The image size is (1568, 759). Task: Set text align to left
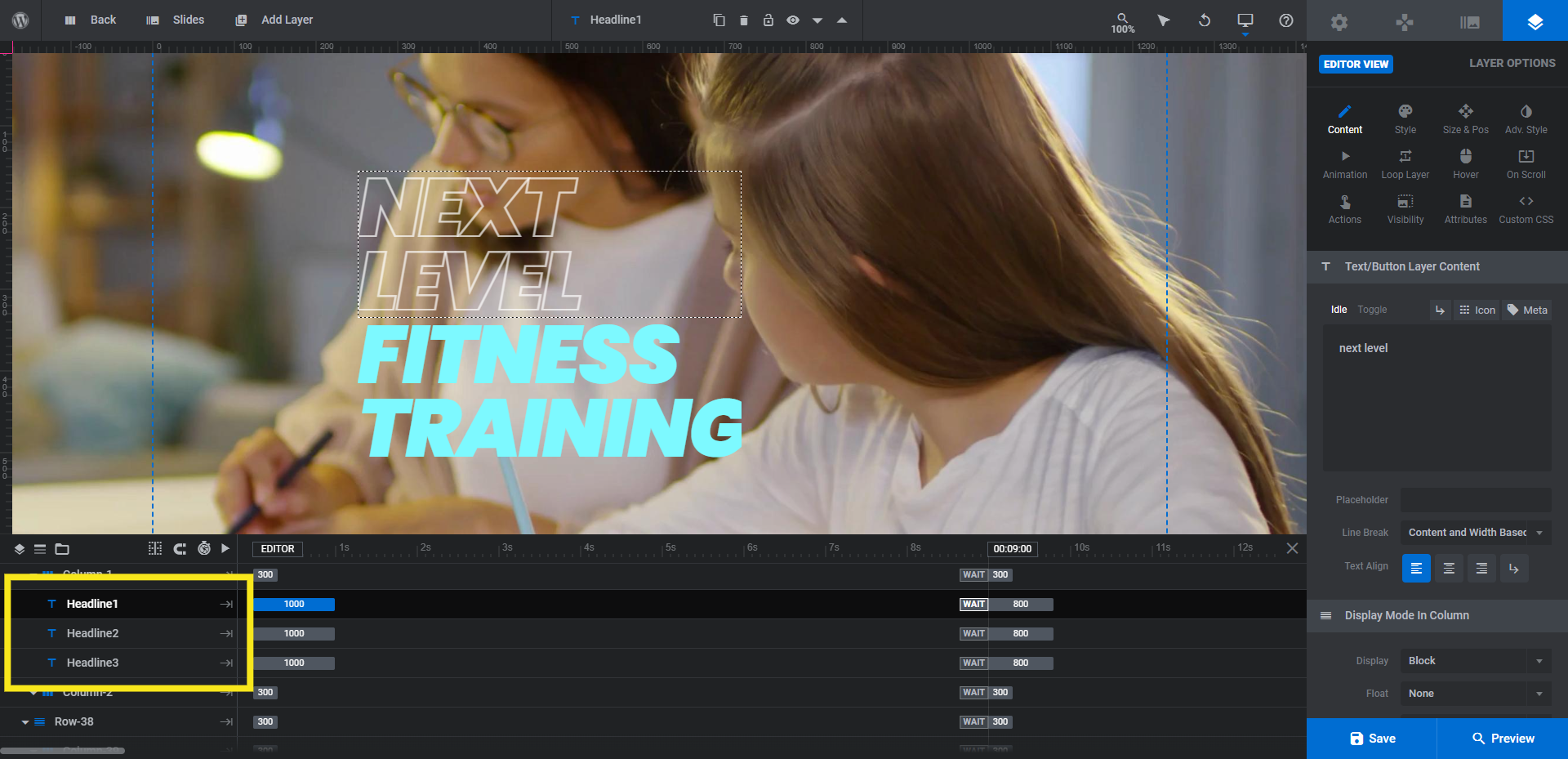[x=1416, y=568]
